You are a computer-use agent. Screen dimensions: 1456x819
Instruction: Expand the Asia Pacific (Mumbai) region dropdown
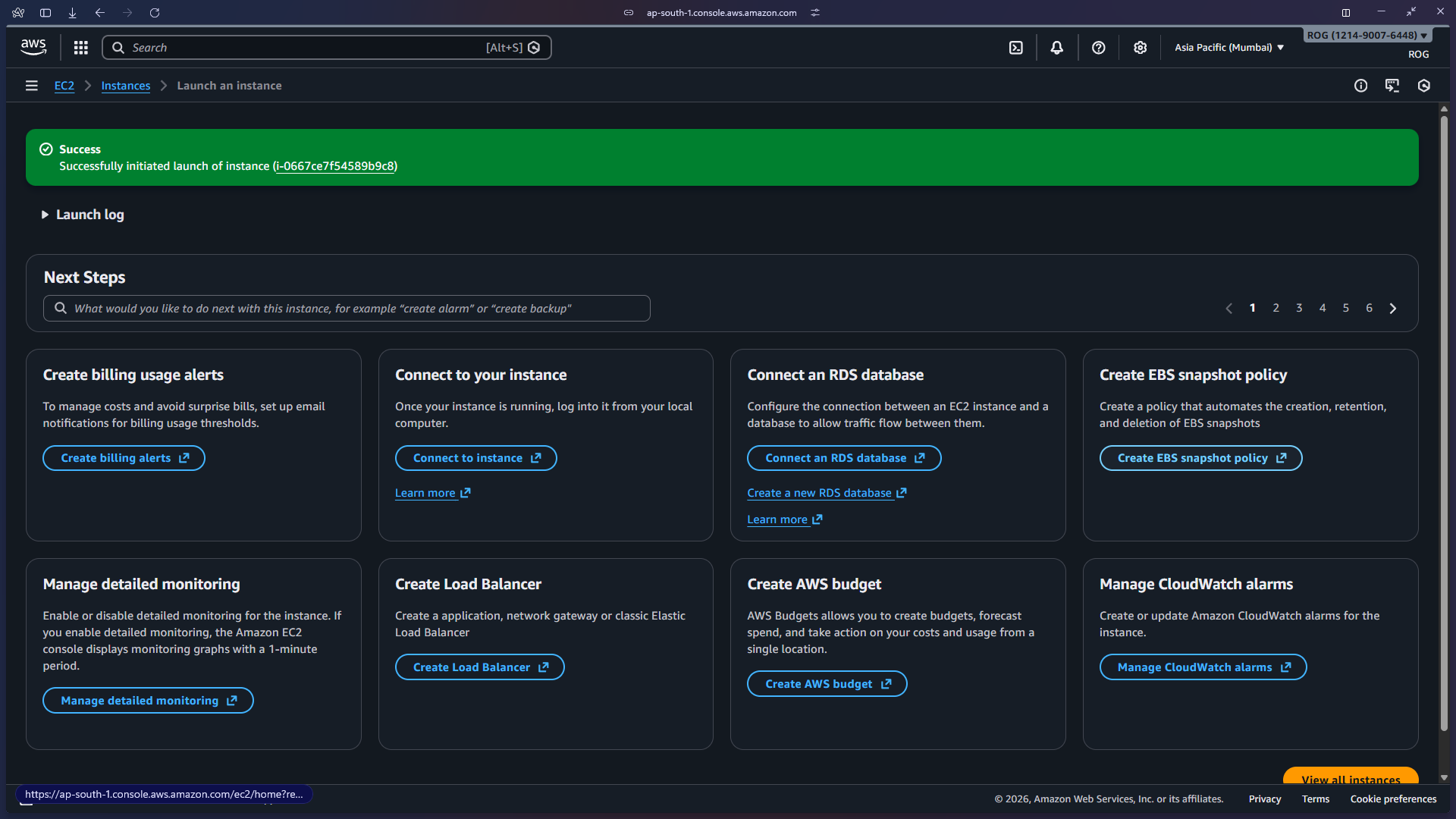1228,47
